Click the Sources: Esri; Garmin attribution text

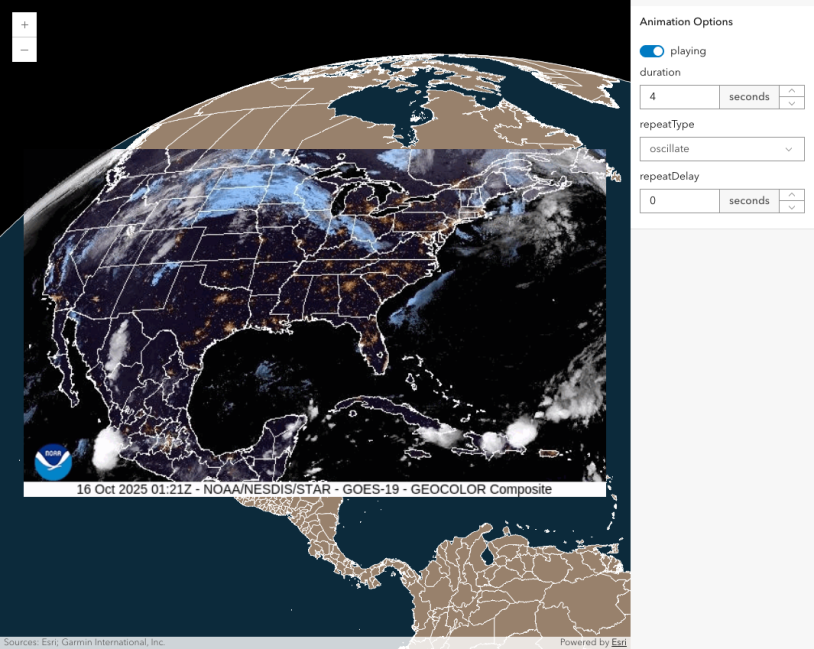(x=83, y=642)
